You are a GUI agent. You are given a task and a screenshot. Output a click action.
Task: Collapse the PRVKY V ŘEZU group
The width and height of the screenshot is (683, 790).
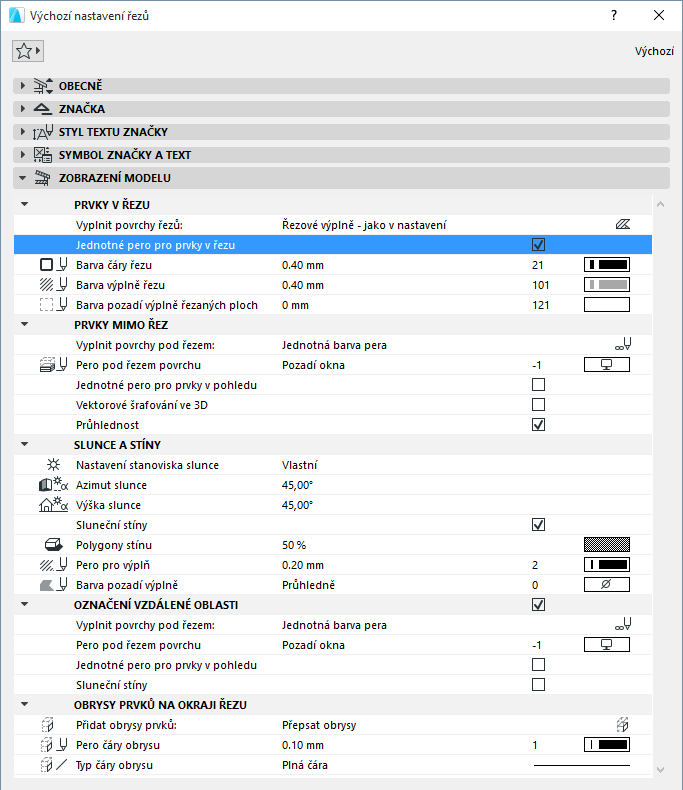(x=24, y=205)
